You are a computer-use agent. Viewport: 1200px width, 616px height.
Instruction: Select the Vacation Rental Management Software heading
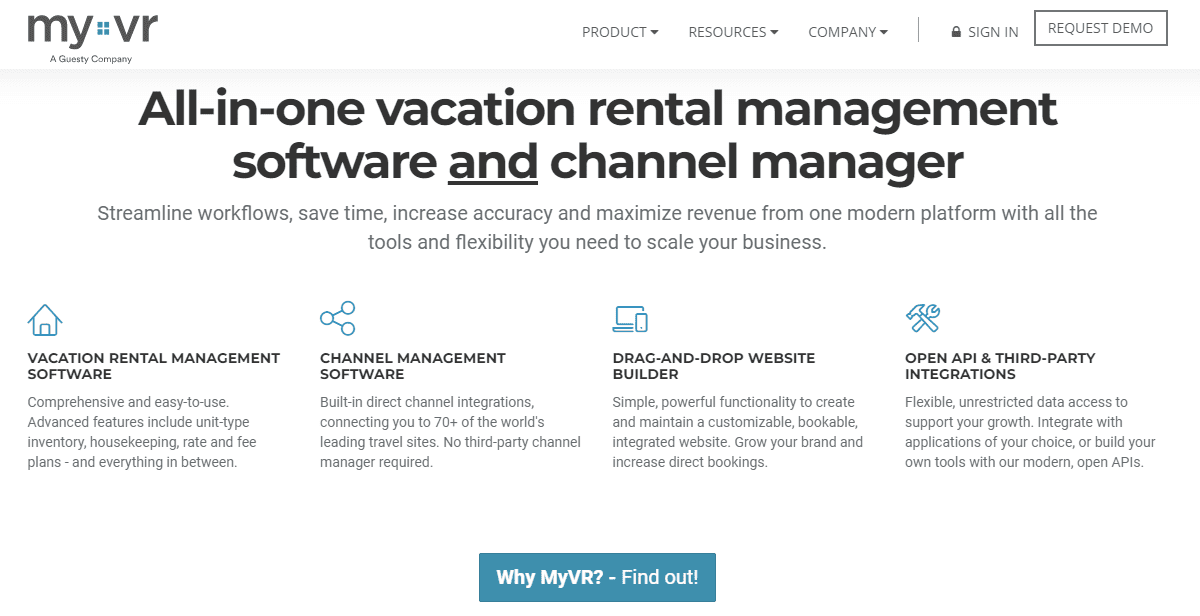tap(154, 366)
